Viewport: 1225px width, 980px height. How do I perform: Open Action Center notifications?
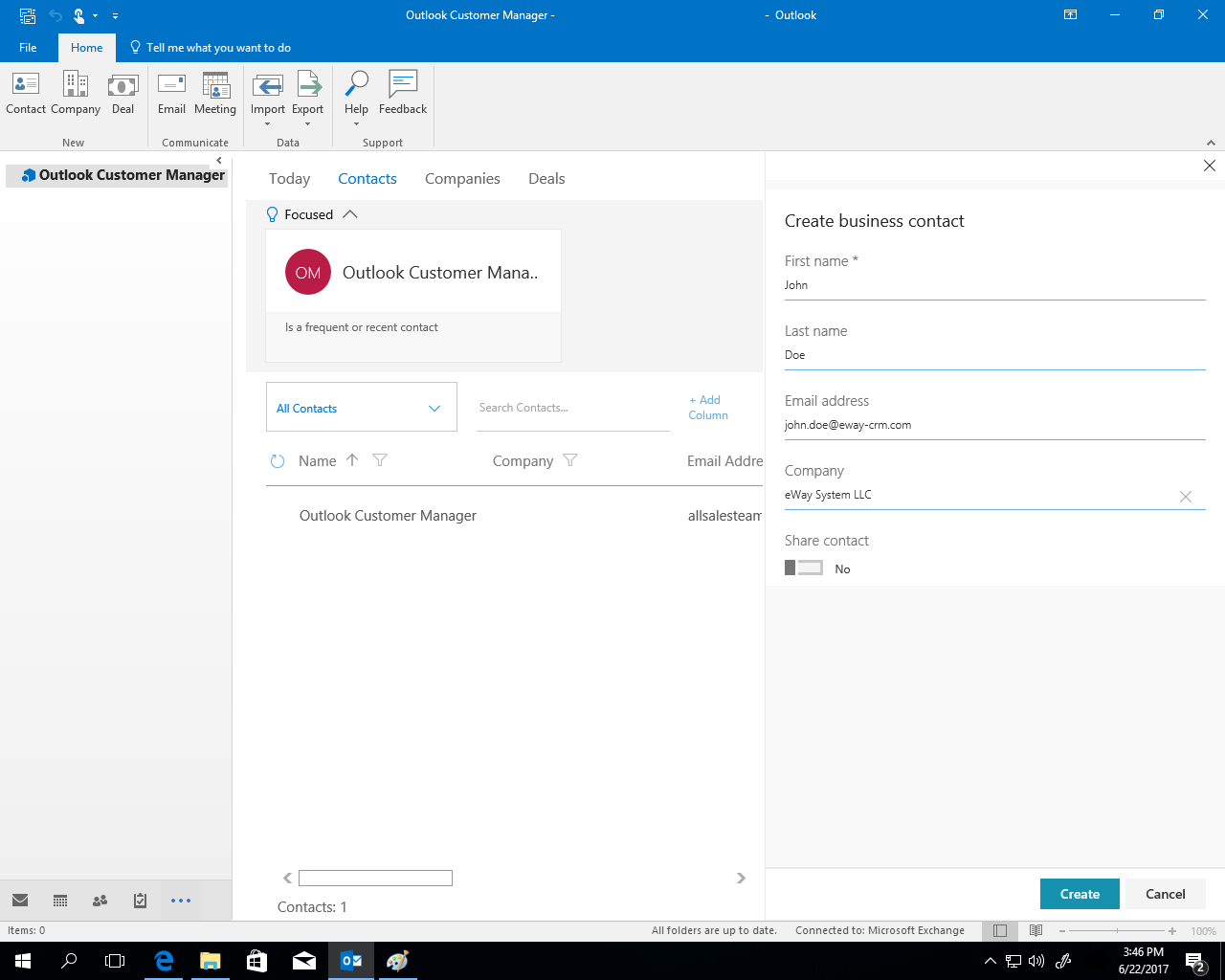(1195, 961)
